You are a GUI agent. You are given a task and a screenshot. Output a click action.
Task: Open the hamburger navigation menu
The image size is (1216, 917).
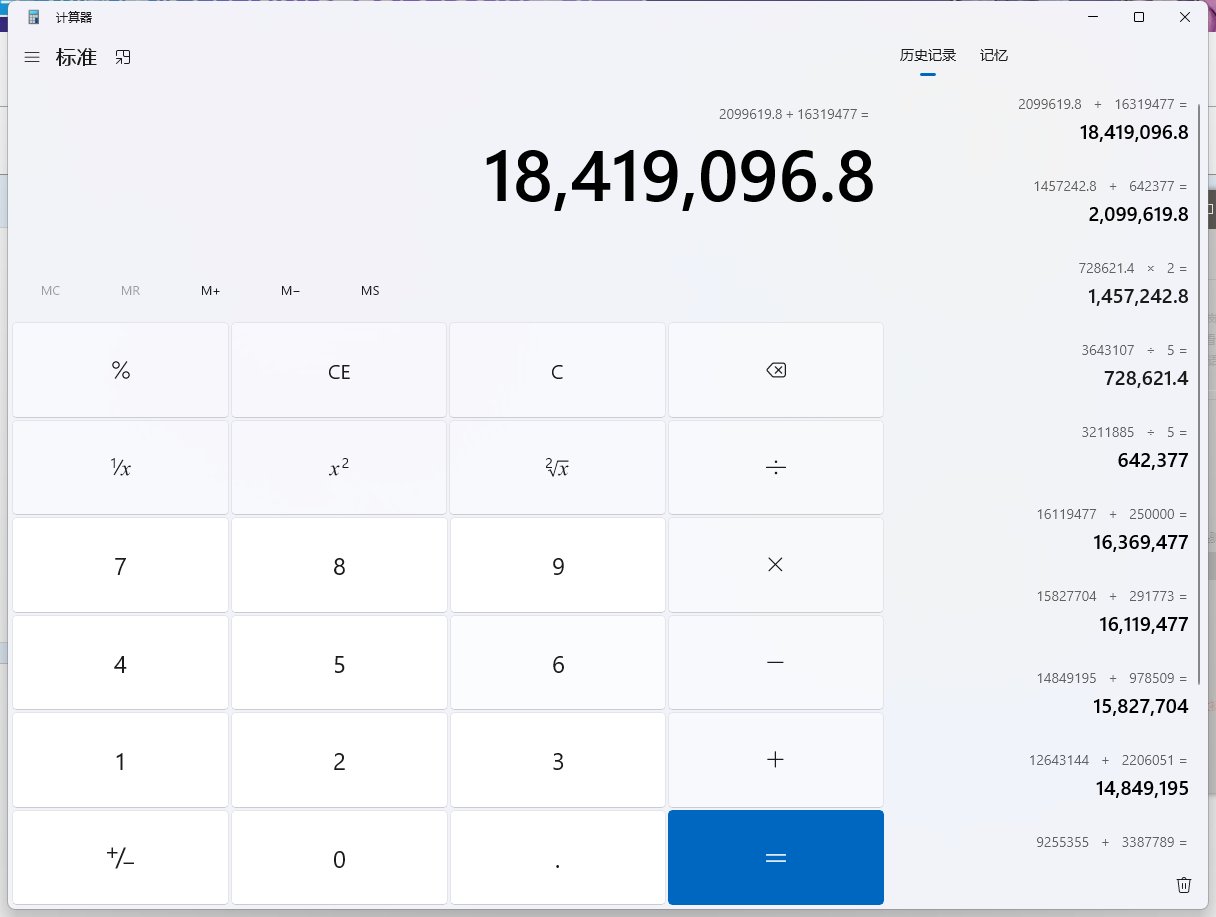point(32,58)
